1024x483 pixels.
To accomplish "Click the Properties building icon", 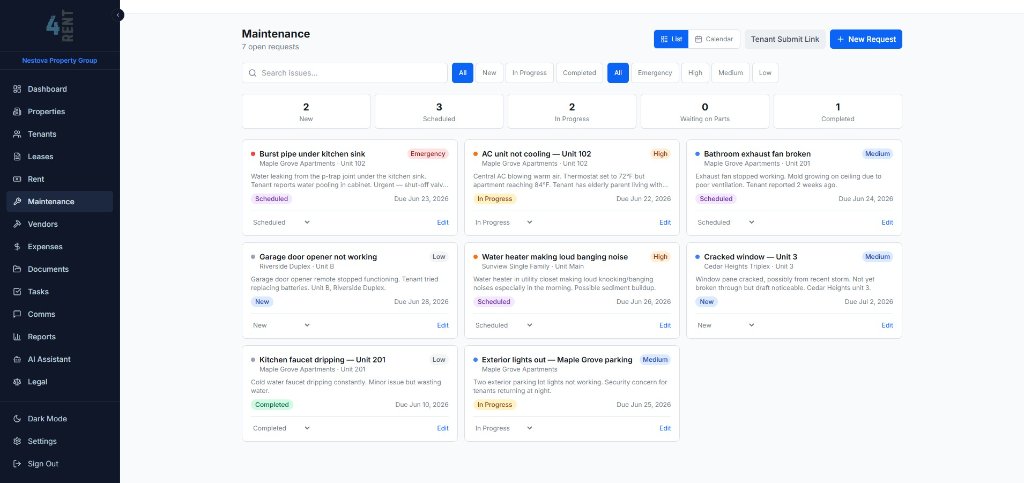I will 17,112.
